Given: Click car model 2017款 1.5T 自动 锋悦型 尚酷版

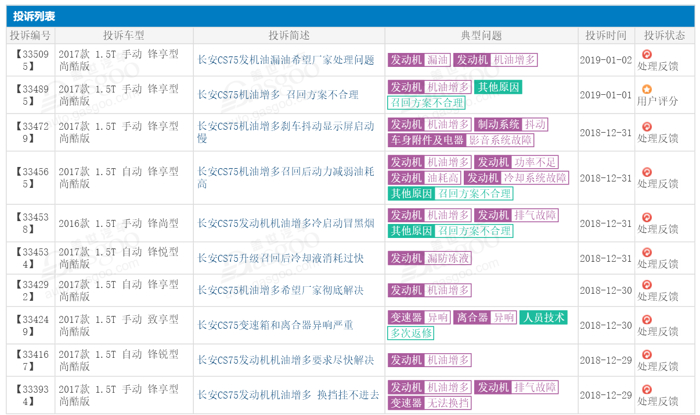Looking at the screenshot, I should [118, 258].
